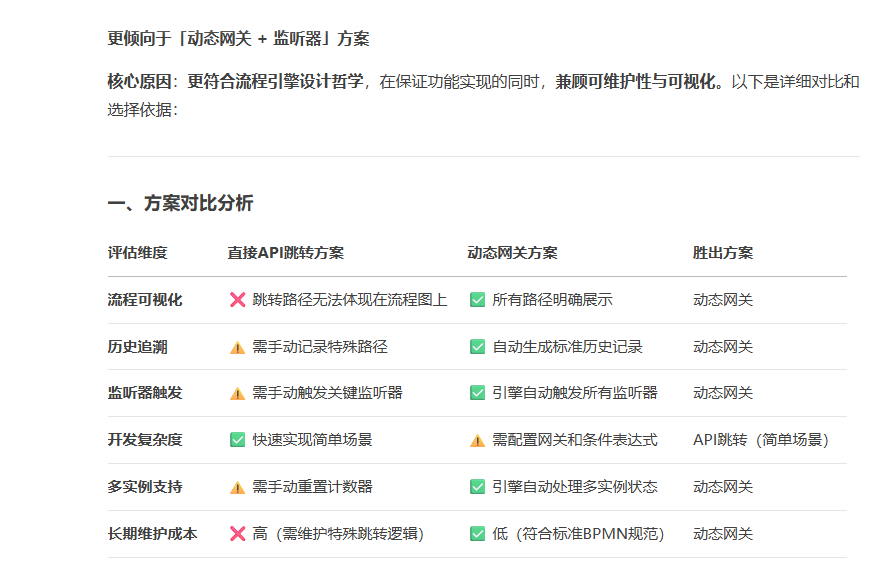This screenshot has height=572, width=890.
Task: Click 动态网关 in the 监听器触发 row
Action: click(x=723, y=393)
